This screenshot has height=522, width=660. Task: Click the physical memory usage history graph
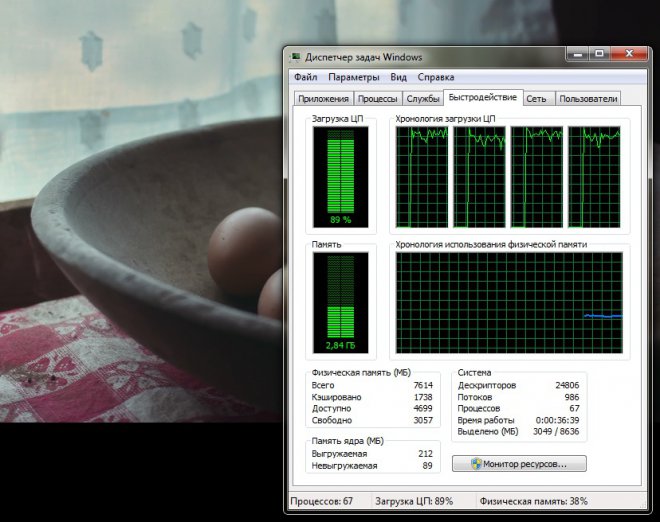tap(509, 303)
